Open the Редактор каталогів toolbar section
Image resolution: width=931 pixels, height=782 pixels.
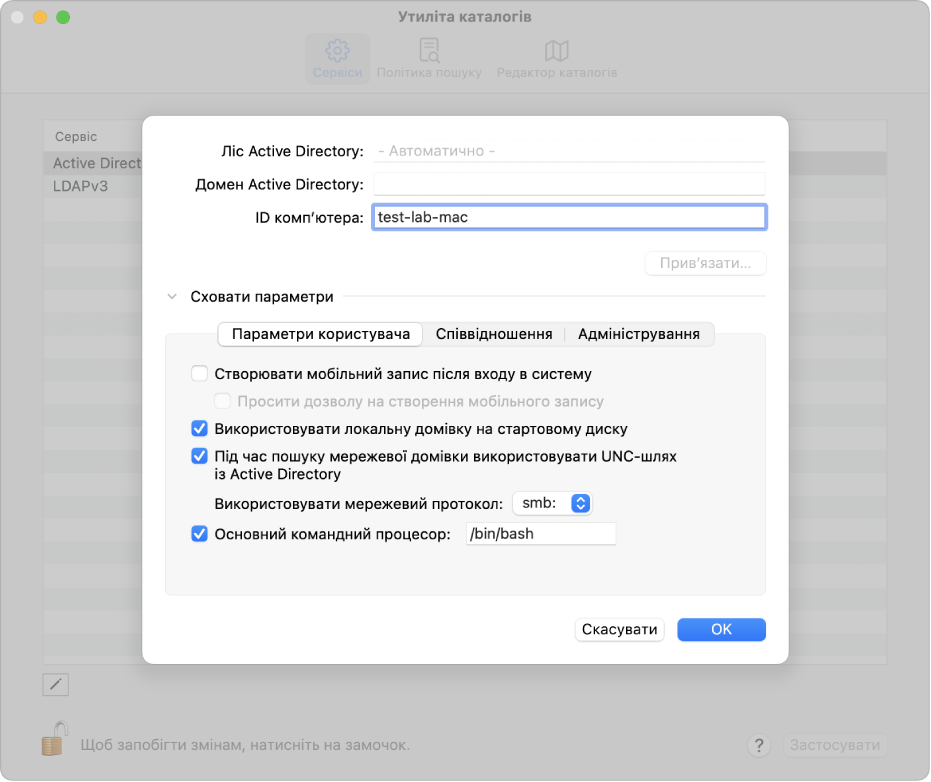[557, 59]
